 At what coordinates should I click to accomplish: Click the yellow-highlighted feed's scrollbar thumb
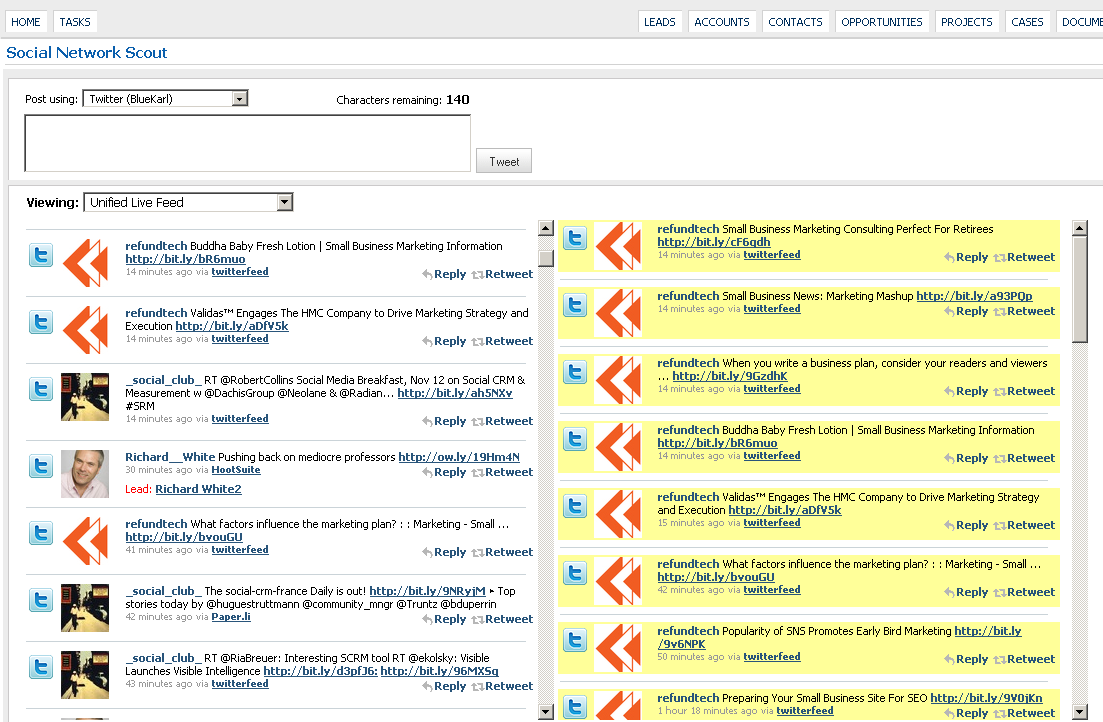(1080, 289)
